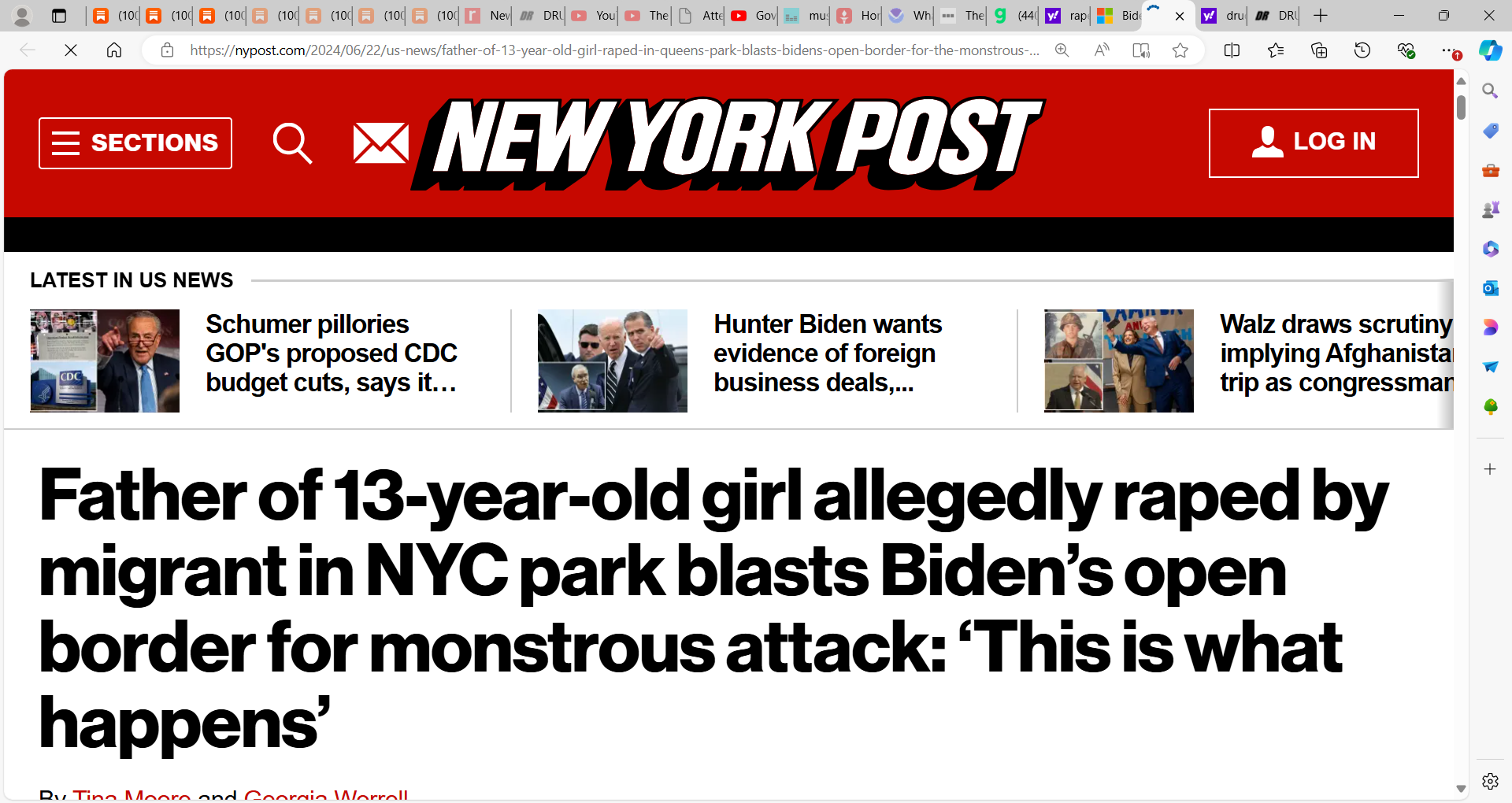Click the address bar URL field
Viewport: 1512px width, 803px height.
point(614,50)
